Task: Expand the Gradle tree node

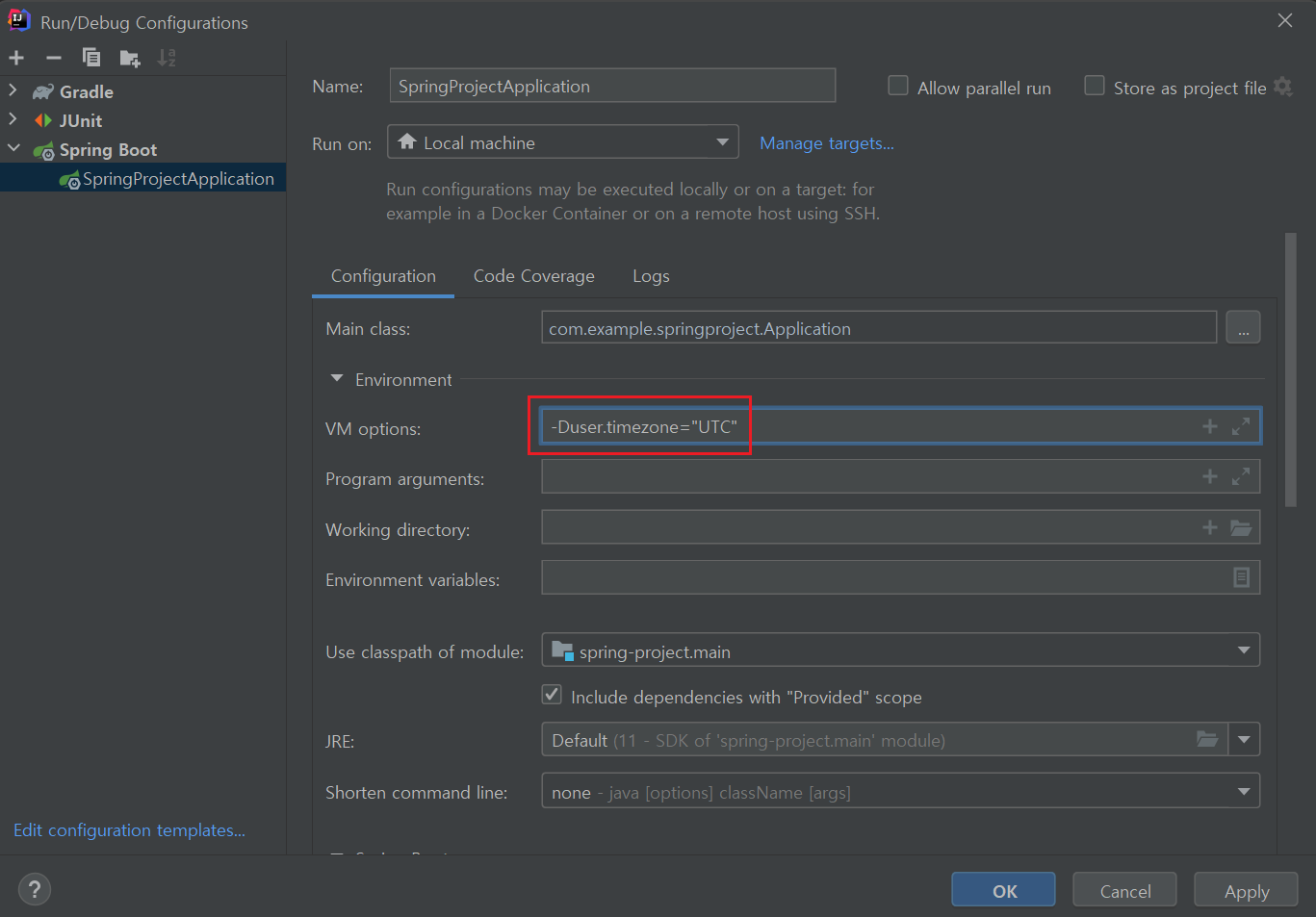Action: coord(13,90)
